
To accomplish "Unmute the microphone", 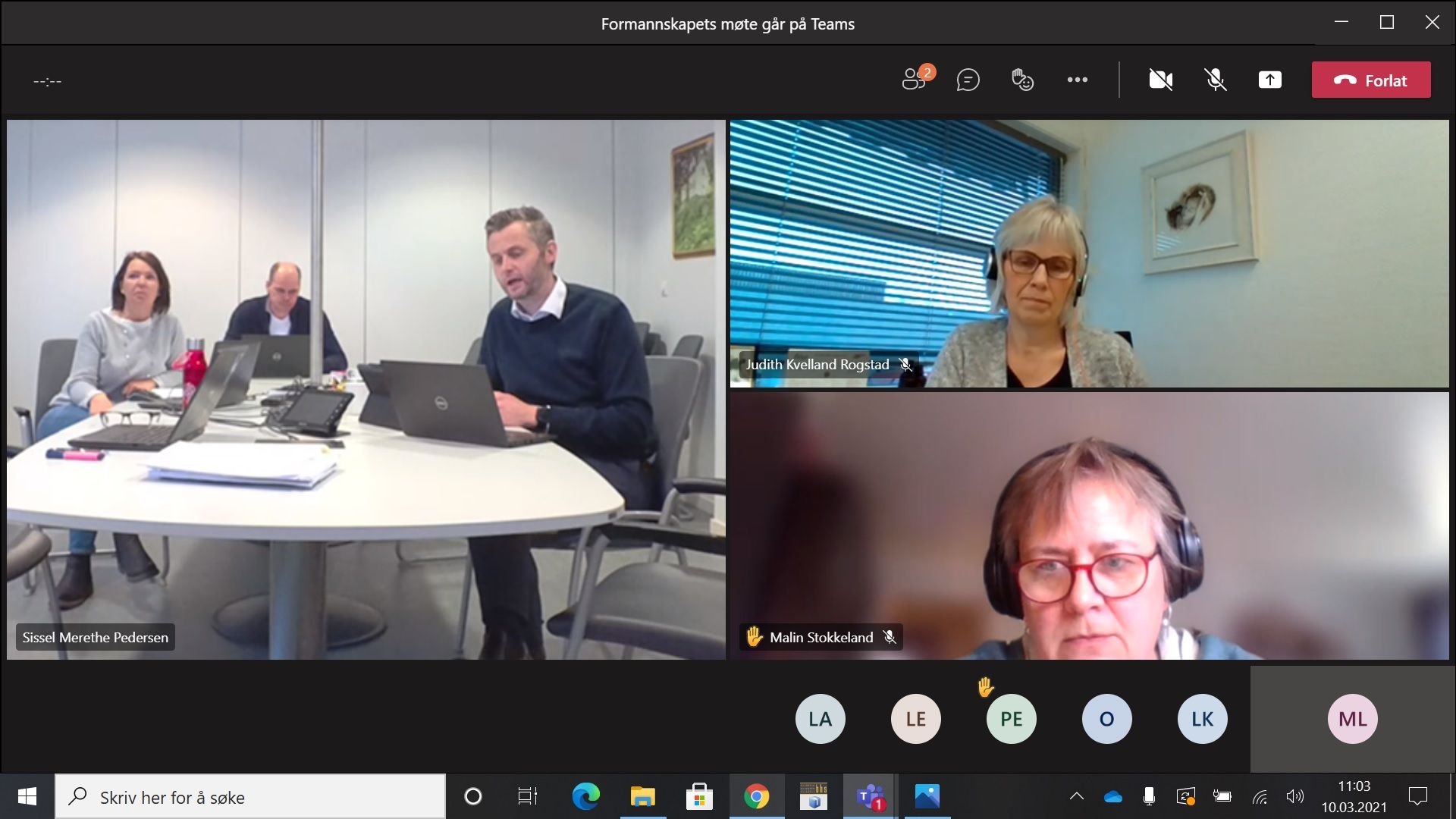I will [x=1215, y=80].
